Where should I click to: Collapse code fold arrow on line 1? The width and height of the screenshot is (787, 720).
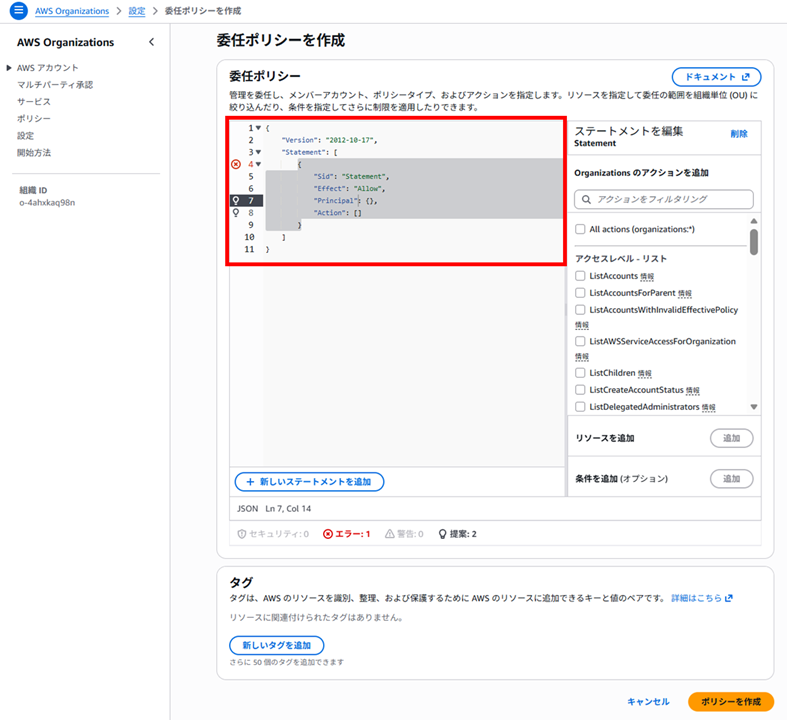[x=258, y=128]
